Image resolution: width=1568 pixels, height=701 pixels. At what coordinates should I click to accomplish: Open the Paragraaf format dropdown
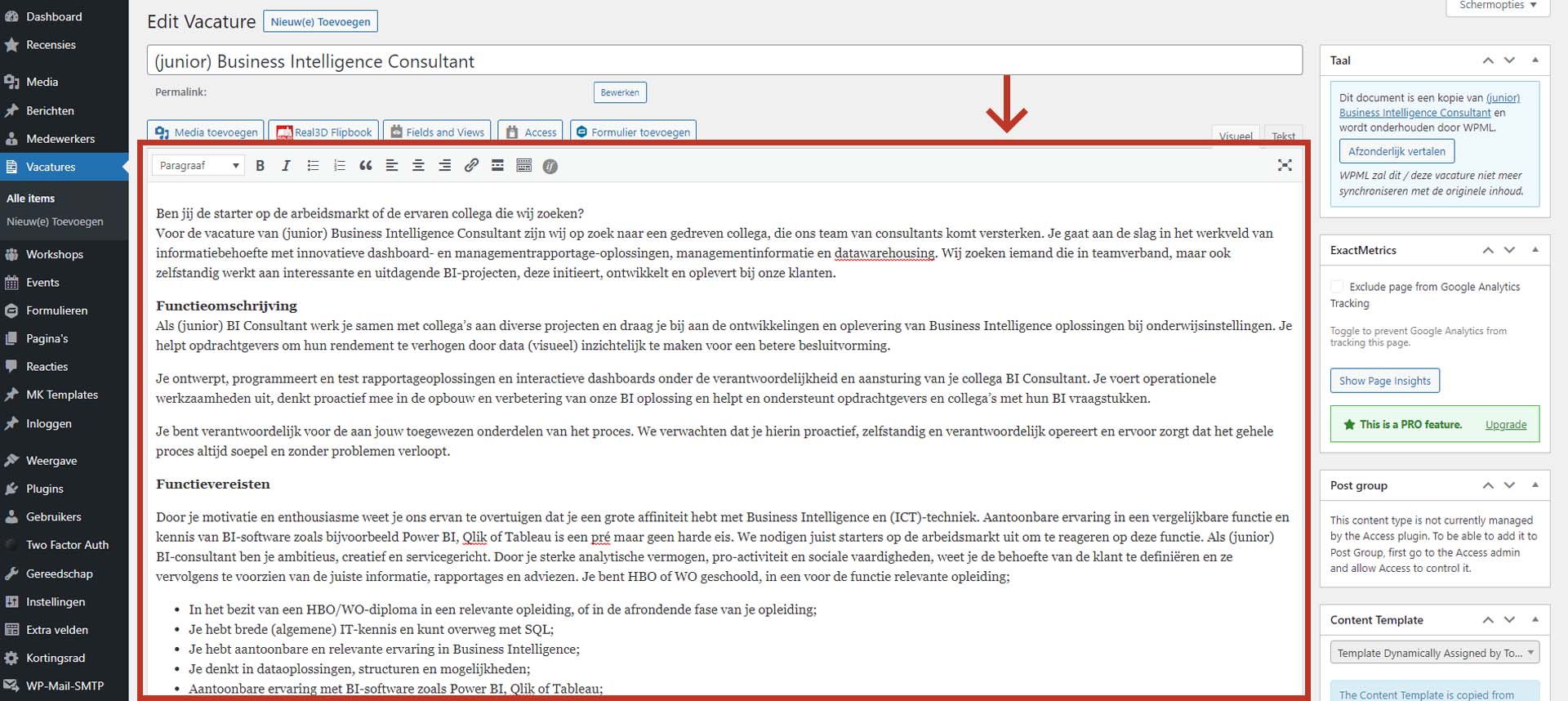[198, 166]
